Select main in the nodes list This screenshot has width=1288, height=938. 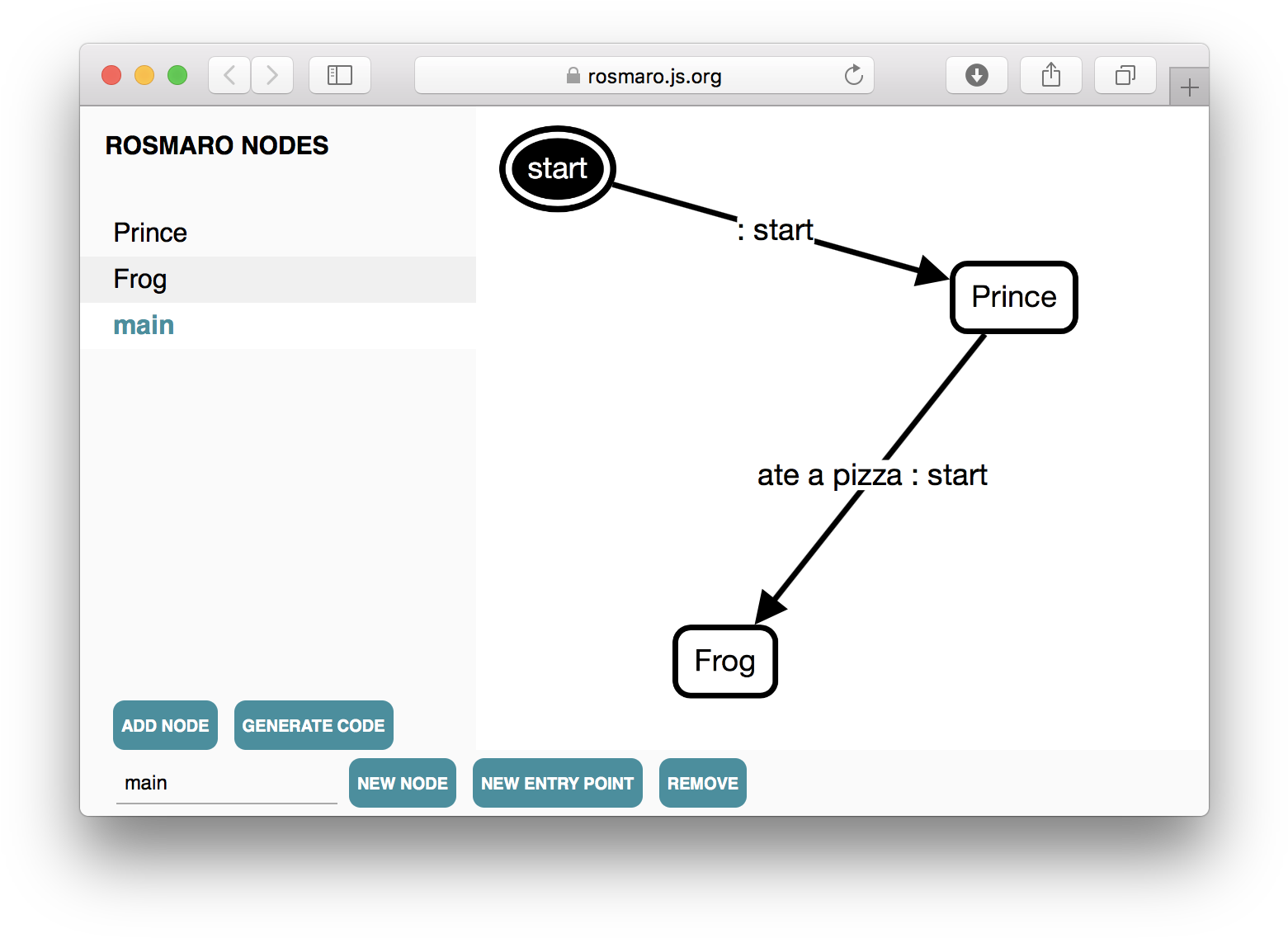point(144,326)
